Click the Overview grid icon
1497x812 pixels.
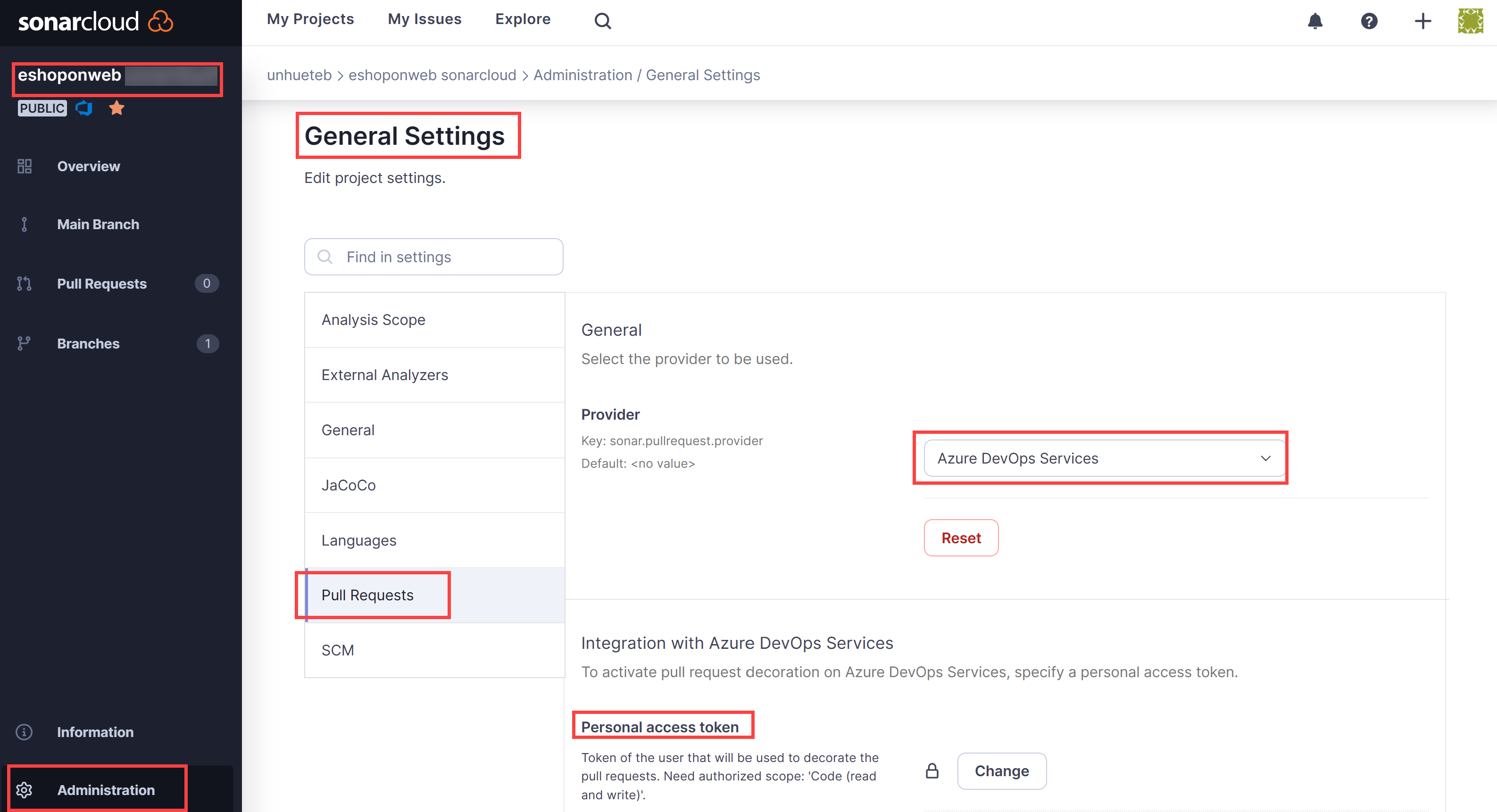pos(25,167)
